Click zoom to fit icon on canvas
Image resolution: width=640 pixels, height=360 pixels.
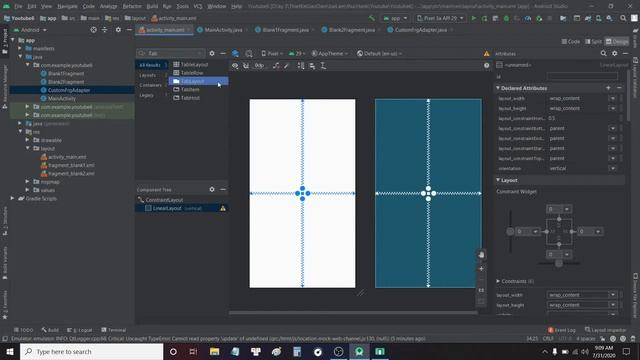(x=481, y=302)
